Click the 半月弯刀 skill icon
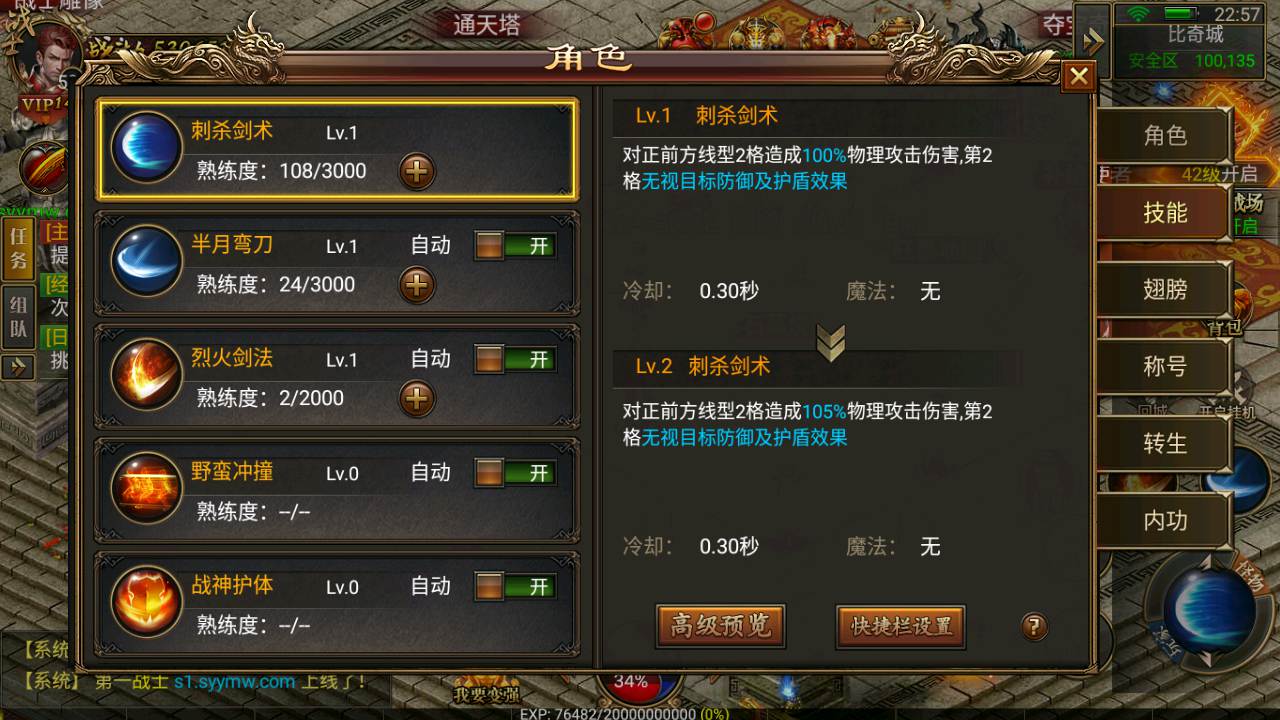1280x720 pixels. tap(146, 261)
